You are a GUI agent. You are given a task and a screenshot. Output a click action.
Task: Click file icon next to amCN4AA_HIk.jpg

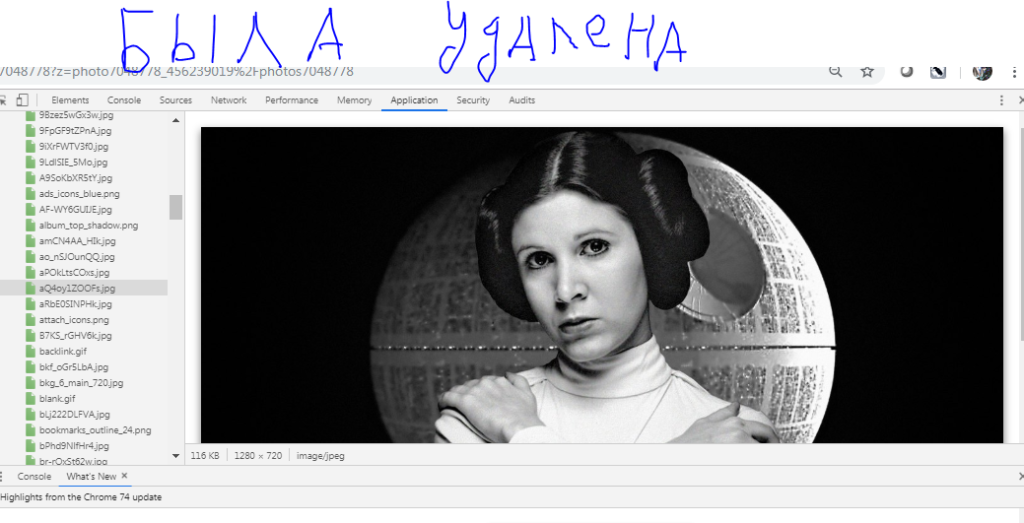(x=29, y=241)
